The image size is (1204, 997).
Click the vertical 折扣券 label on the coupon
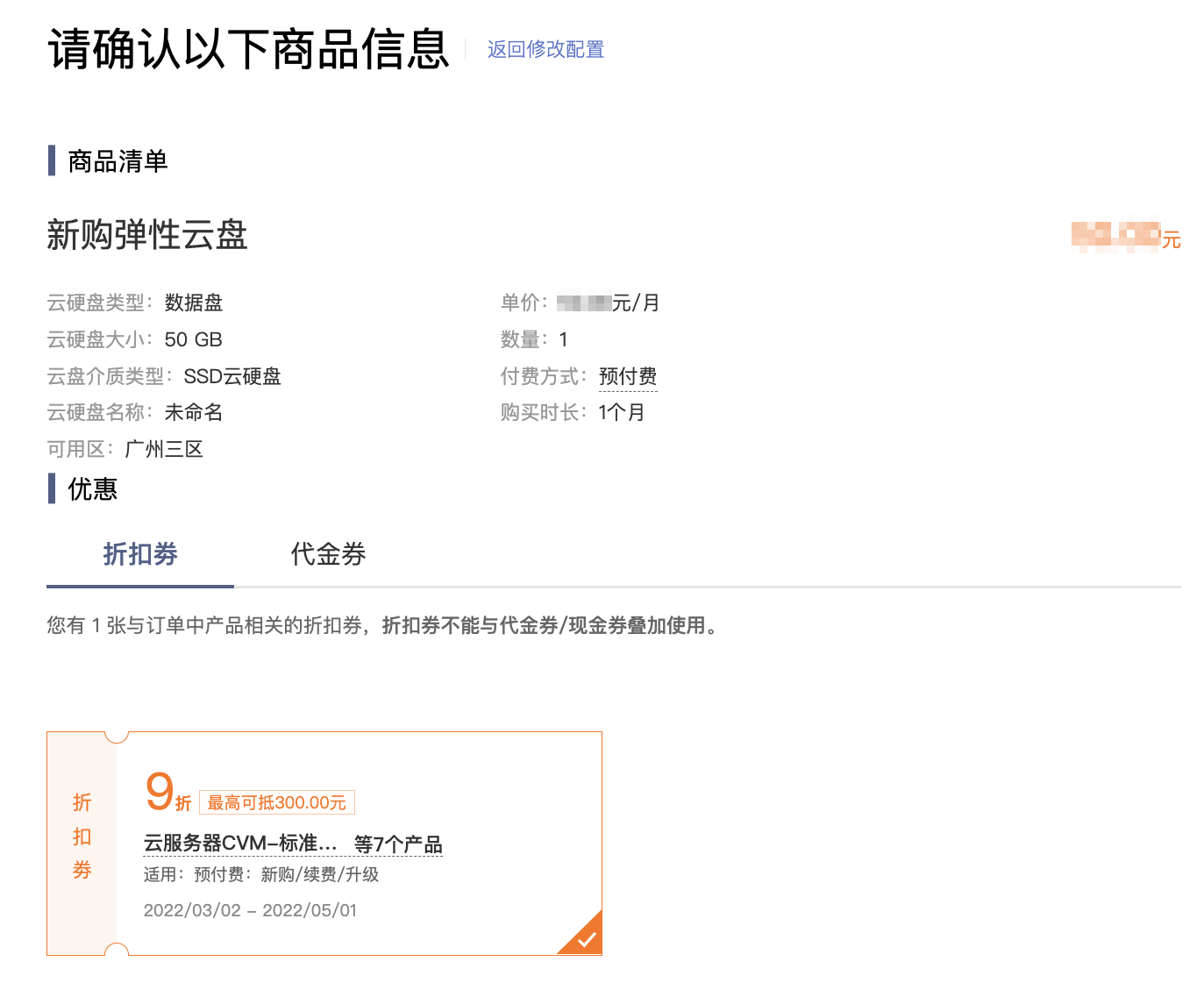82,836
